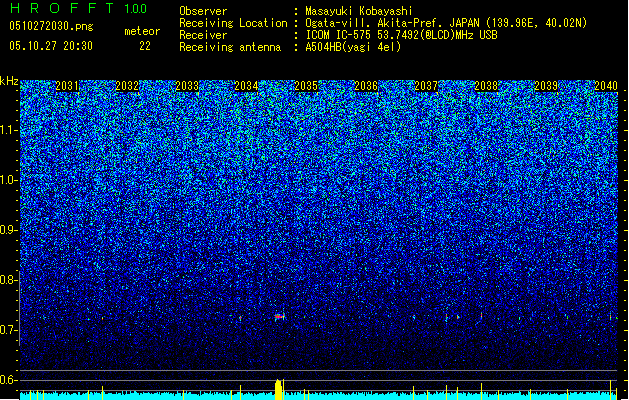Viewport: 629px width, 400px height.
Task: Click the 'Receiver' field label
Action: click(203, 35)
